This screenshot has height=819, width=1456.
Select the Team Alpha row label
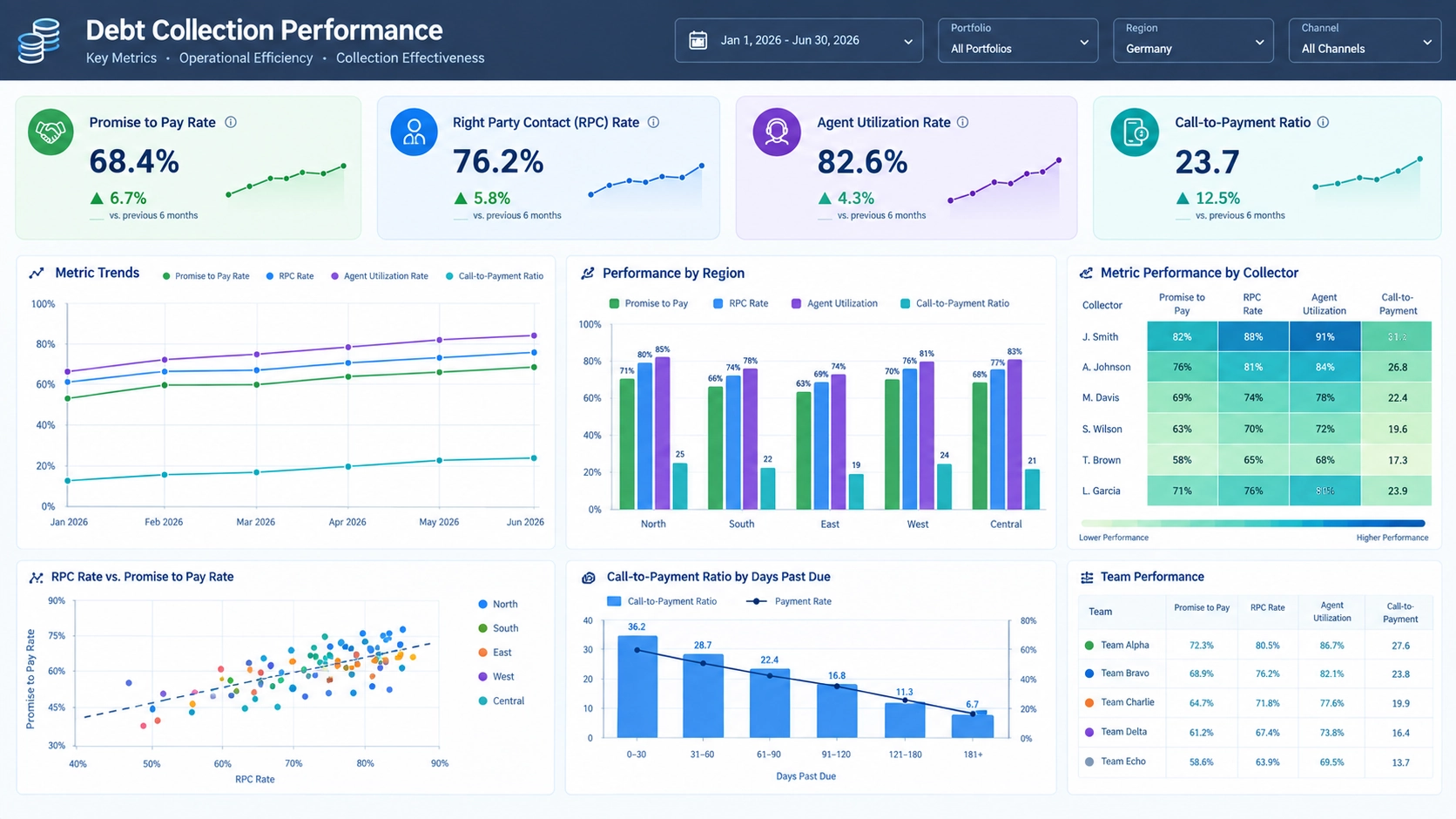(1124, 646)
